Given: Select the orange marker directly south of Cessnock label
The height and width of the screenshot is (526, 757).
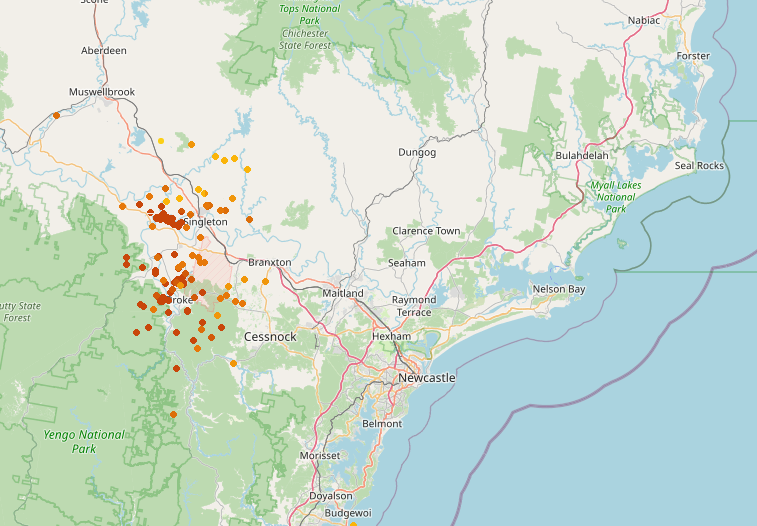Looking at the screenshot, I should (x=234, y=363).
